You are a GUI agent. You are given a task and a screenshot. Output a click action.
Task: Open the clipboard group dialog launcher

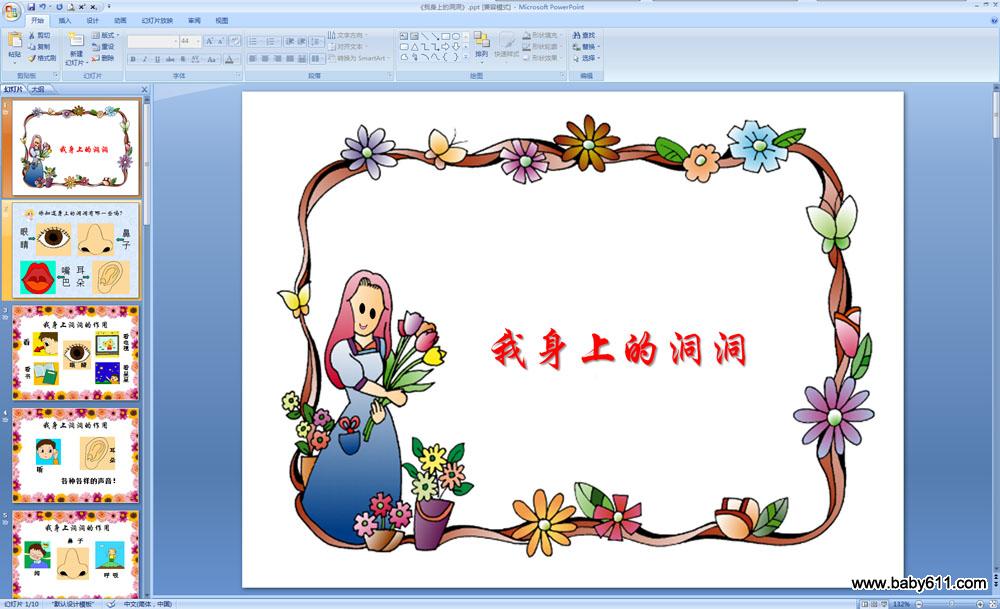[55, 75]
